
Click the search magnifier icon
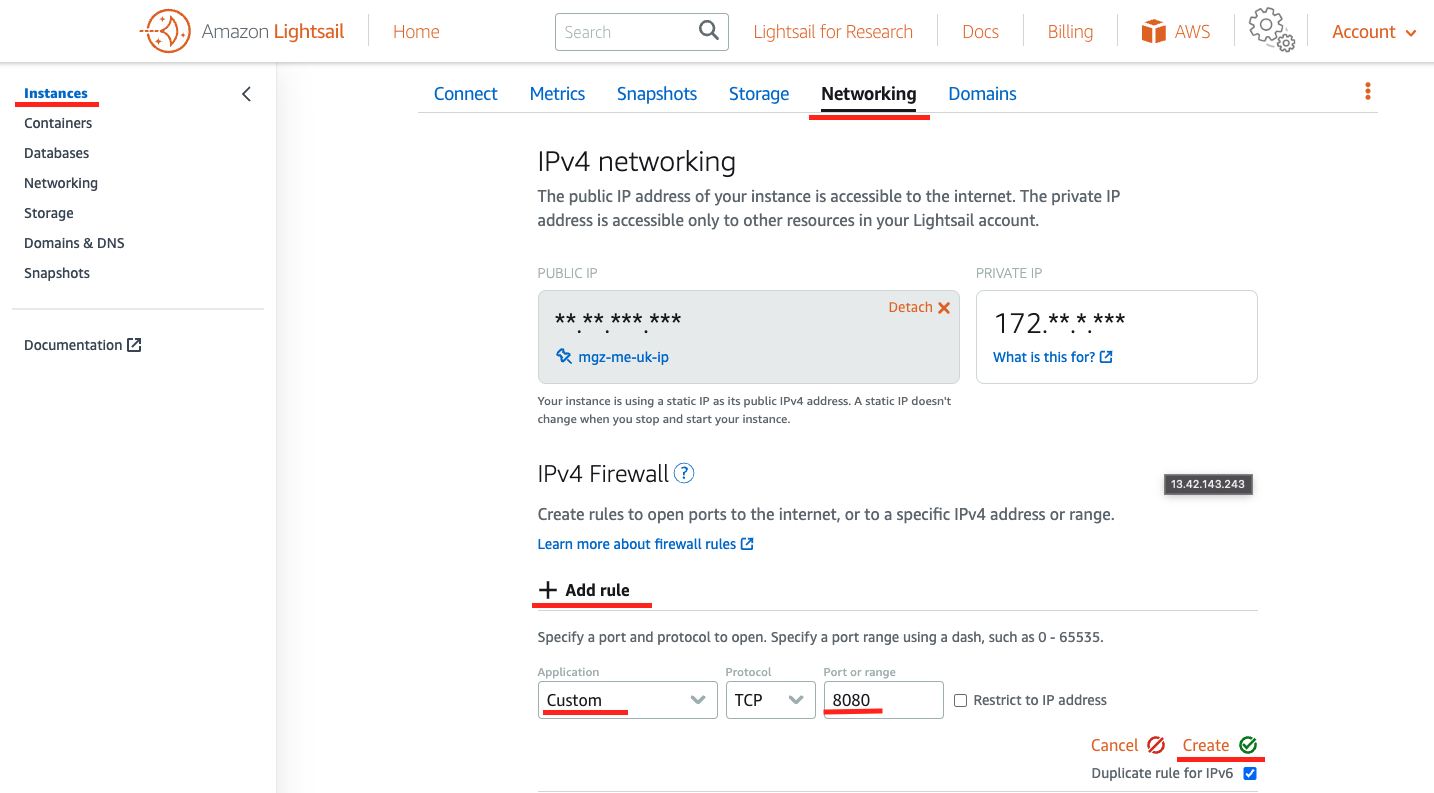[x=709, y=31]
